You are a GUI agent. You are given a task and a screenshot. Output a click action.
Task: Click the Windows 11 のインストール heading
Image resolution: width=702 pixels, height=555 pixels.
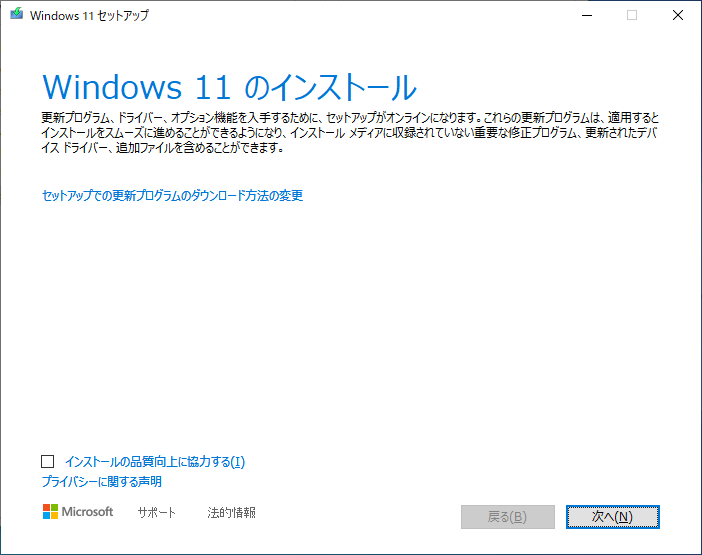pos(229,87)
